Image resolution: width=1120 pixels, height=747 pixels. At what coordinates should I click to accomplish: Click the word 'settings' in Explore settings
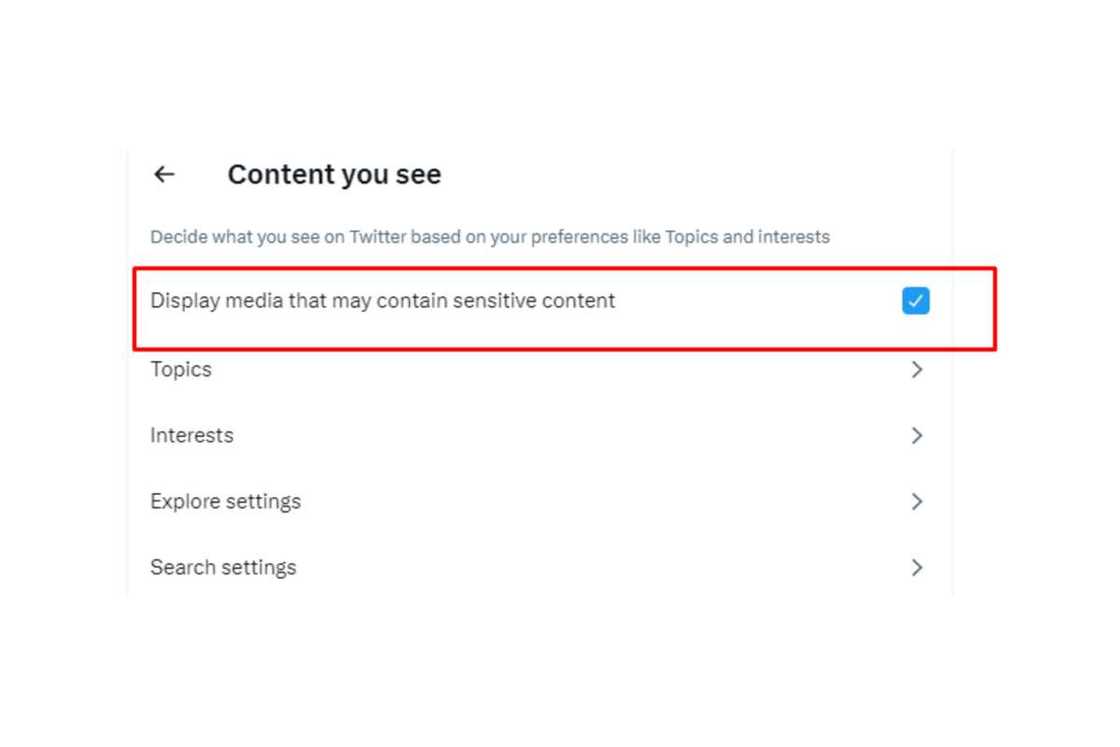[264, 502]
